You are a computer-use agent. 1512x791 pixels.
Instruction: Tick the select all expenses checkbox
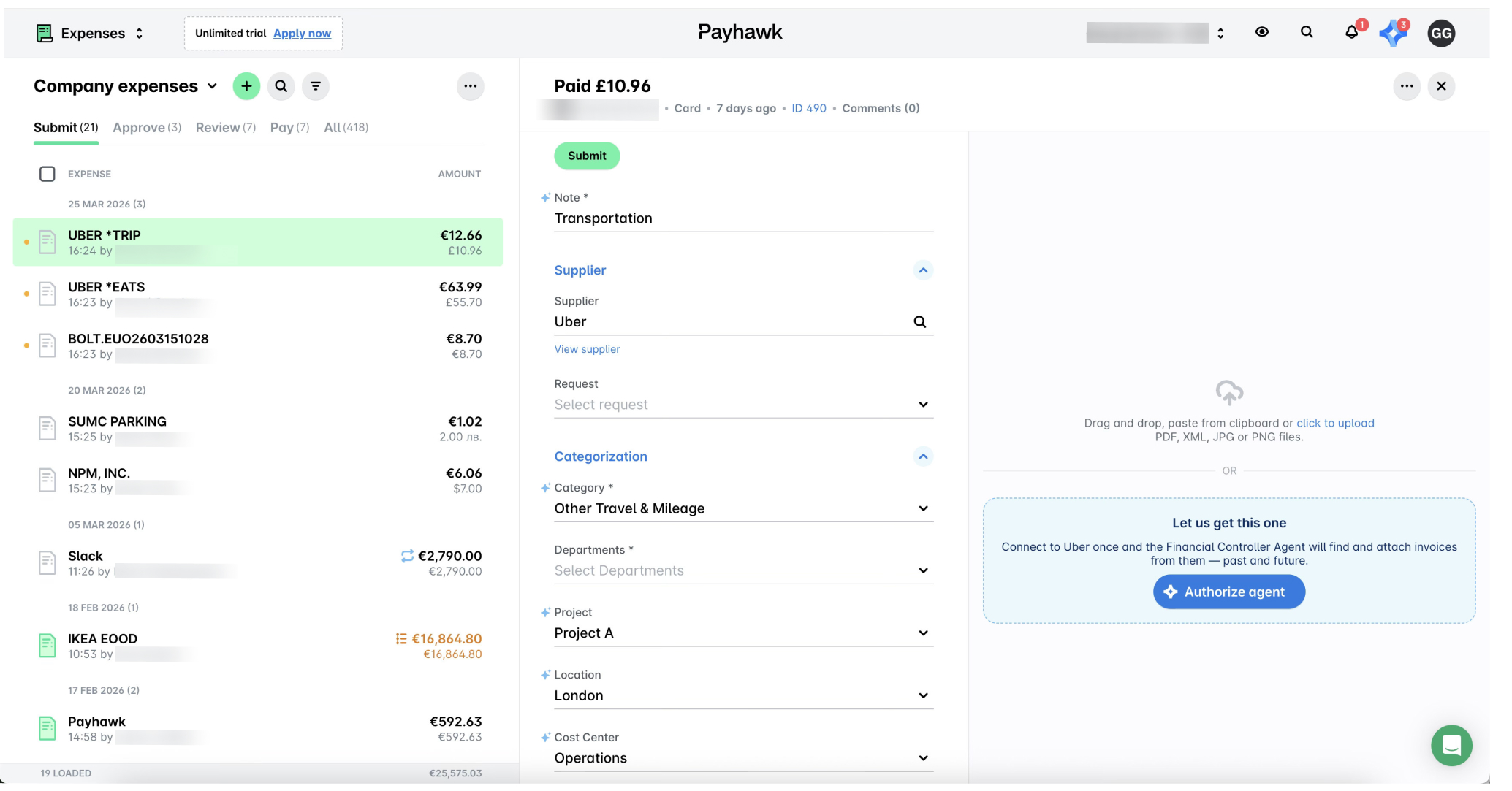click(48, 174)
